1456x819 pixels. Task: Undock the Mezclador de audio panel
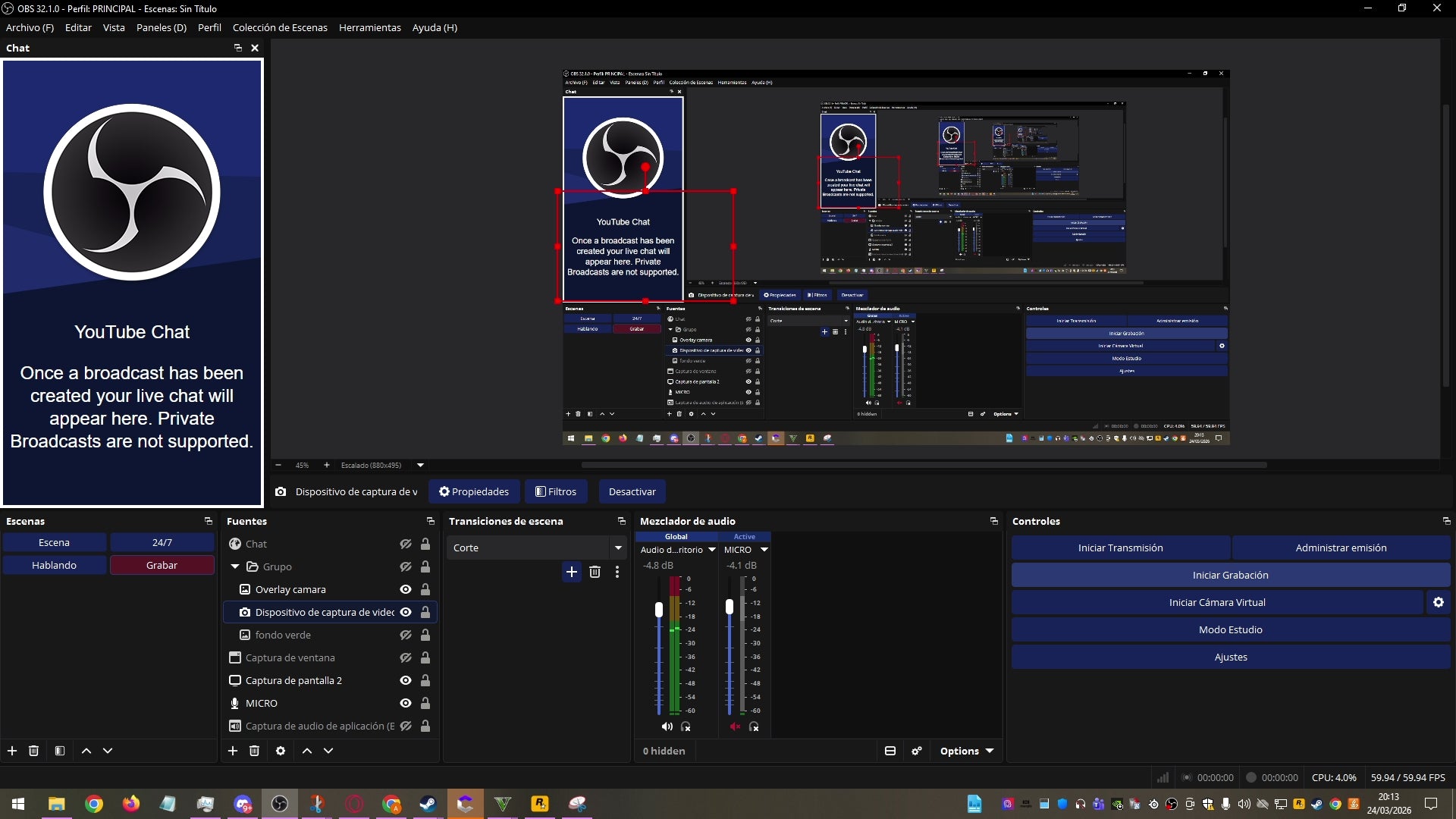(994, 521)
